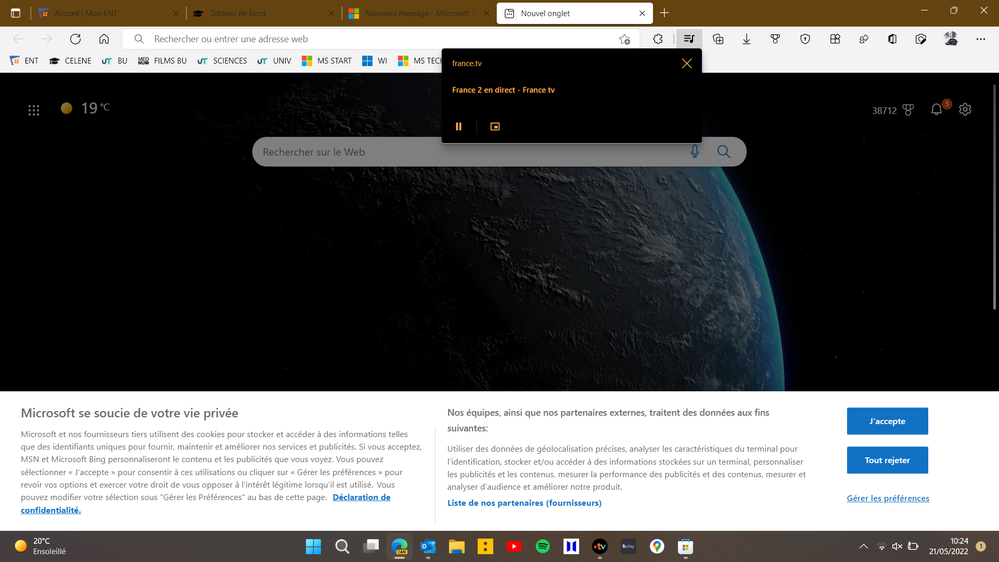Click the Tout rejeter cookie button
This screenshot has width=999, height=562.
click(x=887, y=460)
